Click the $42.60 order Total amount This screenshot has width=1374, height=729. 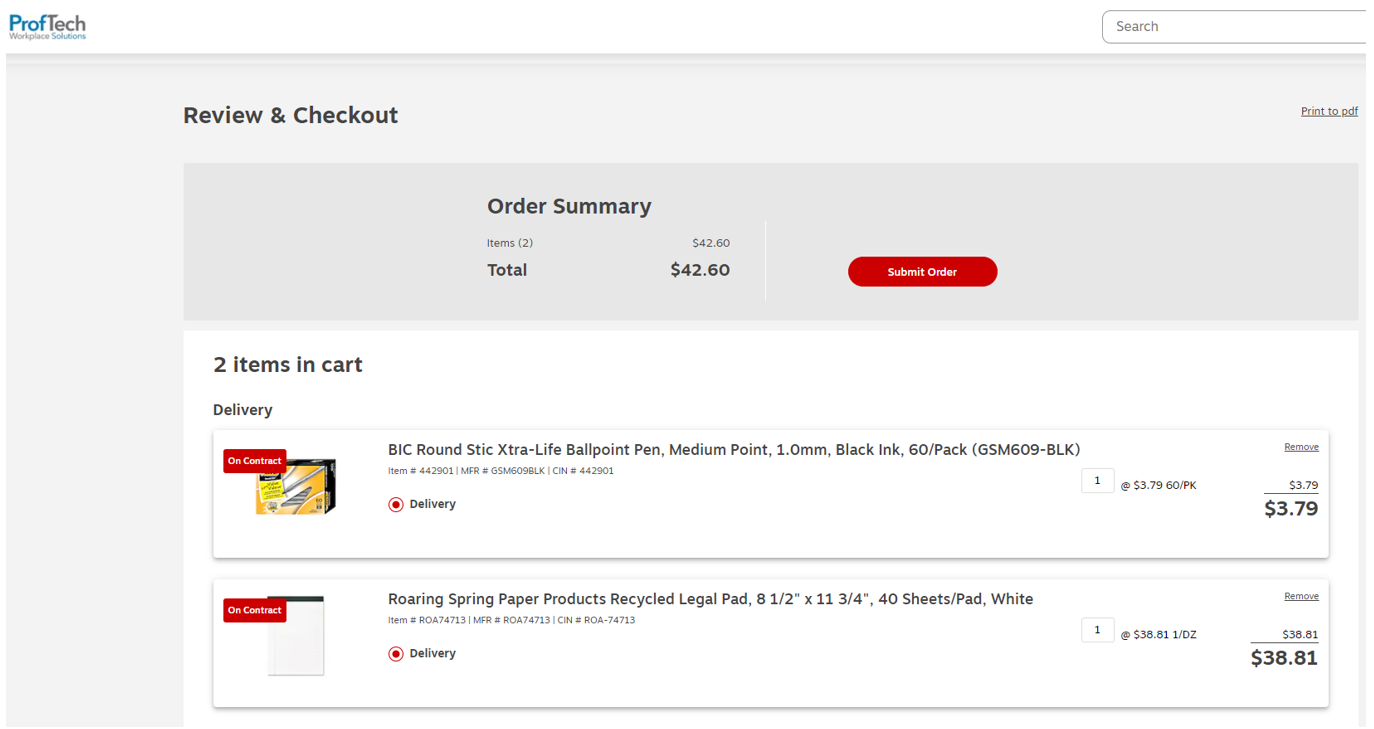[x=700, y=270]
